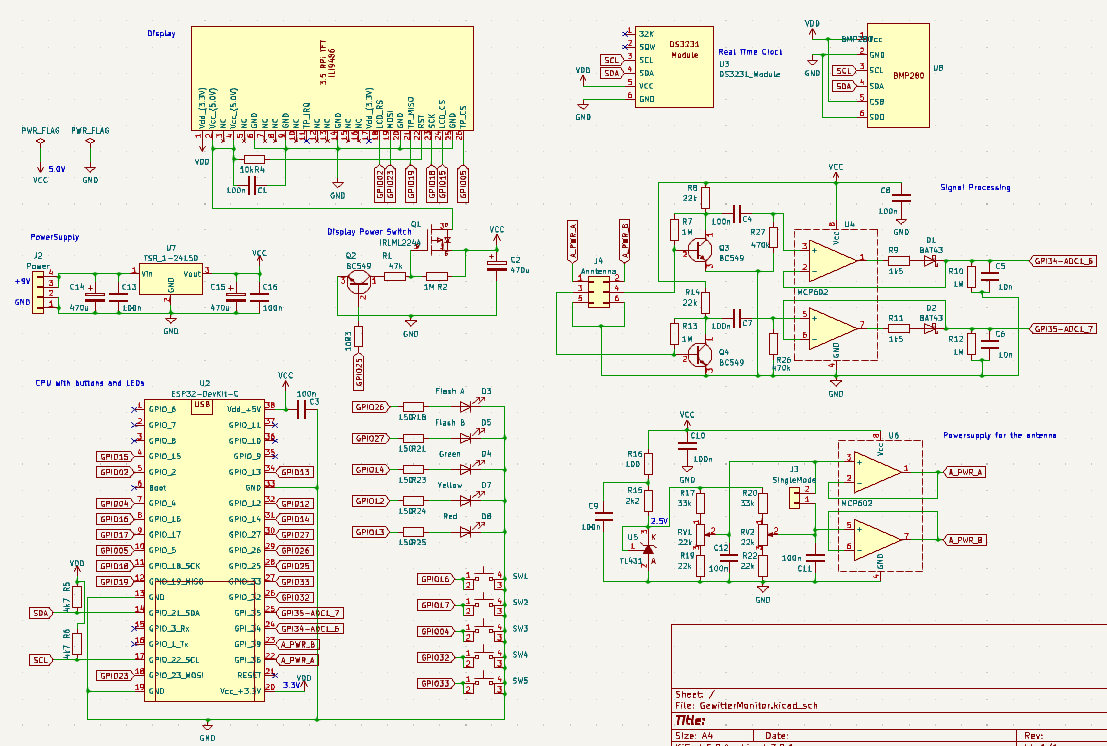Click the BC549 transistor Q2 symbol
The width and height of the screenshot is (1107, 746).
tap(359, 281)
